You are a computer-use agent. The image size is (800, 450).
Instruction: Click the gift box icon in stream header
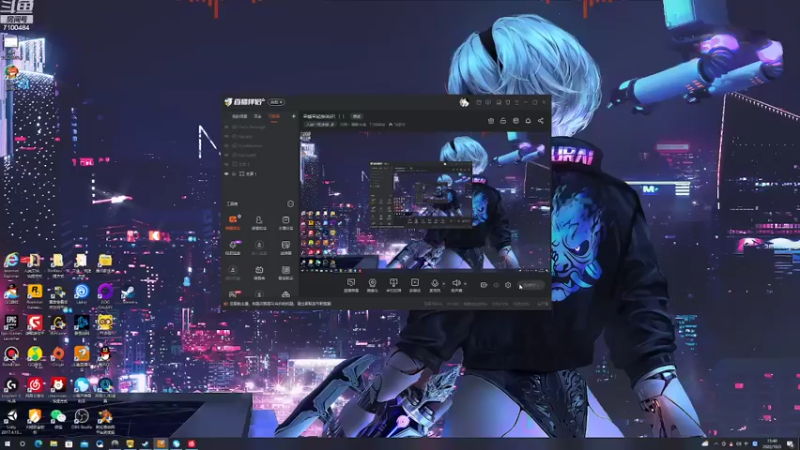pyautogui.click(x=491, y=120)
